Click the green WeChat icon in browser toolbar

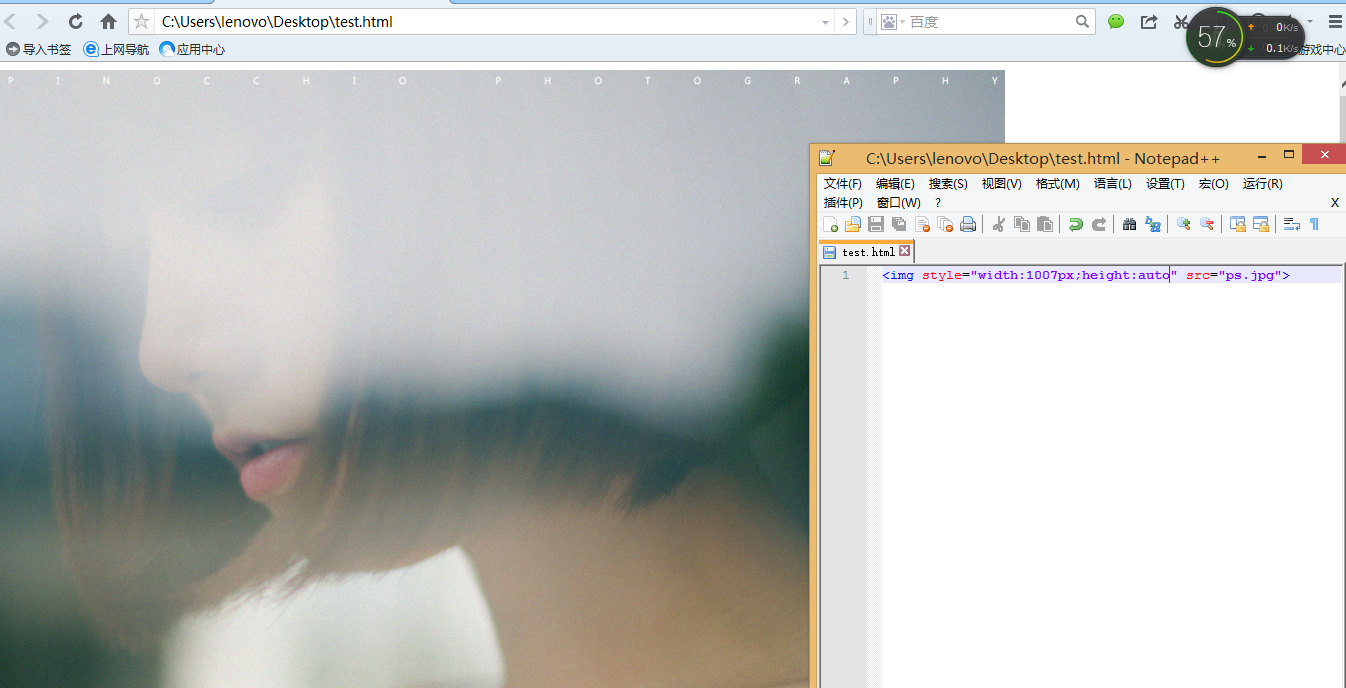click(1116, 21)
